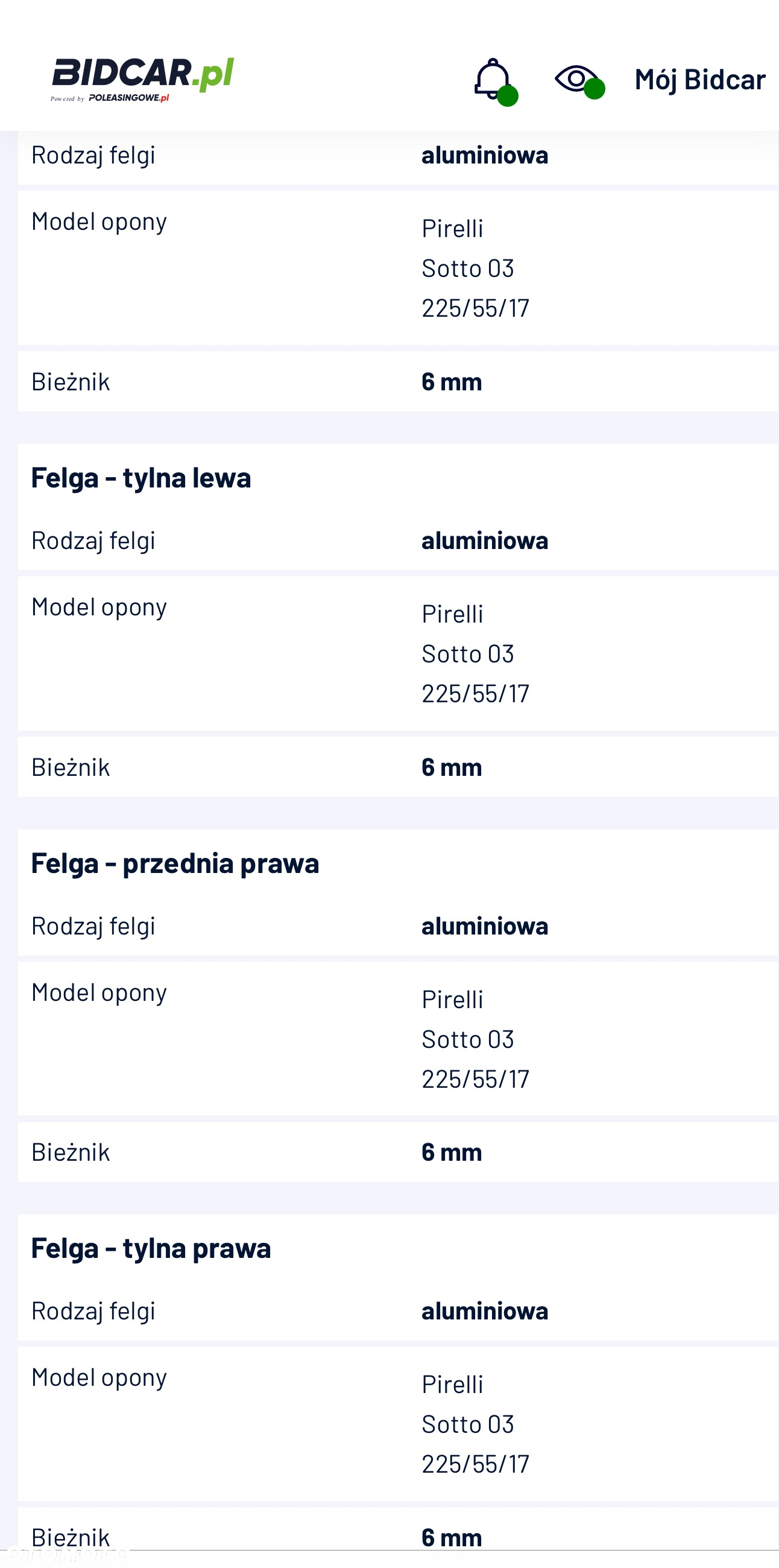Select the Felga - przednia prawa heading
Viewport: 779px width, 1568px height.
175,863
